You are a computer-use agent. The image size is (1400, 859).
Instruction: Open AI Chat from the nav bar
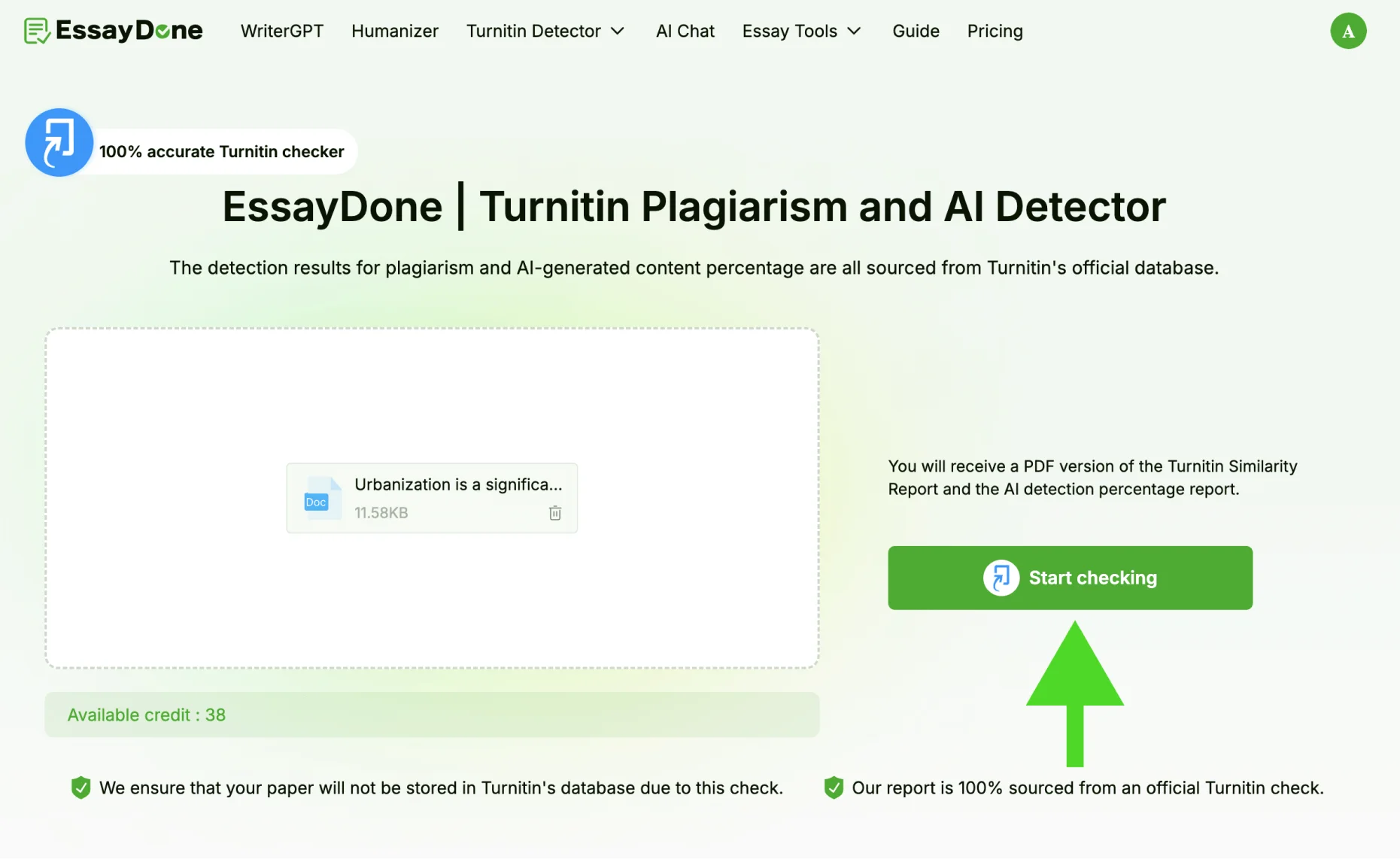685,31
